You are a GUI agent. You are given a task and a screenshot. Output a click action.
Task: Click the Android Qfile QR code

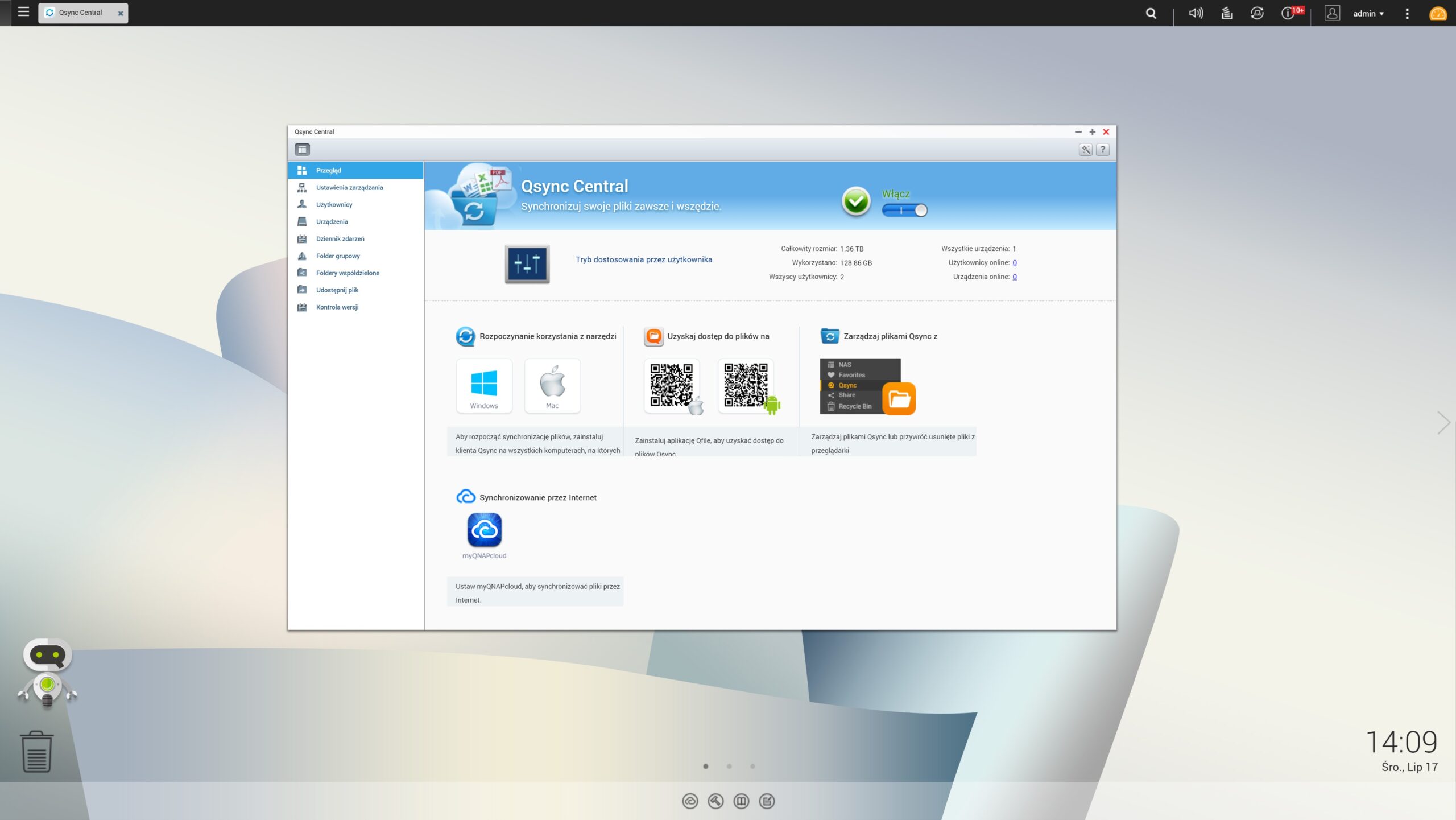747,386
